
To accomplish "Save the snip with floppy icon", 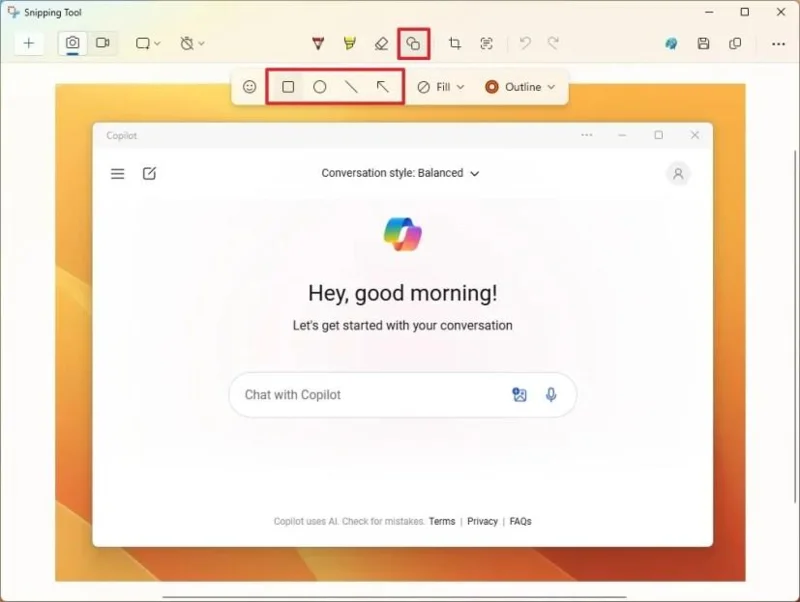I will 704,44.
